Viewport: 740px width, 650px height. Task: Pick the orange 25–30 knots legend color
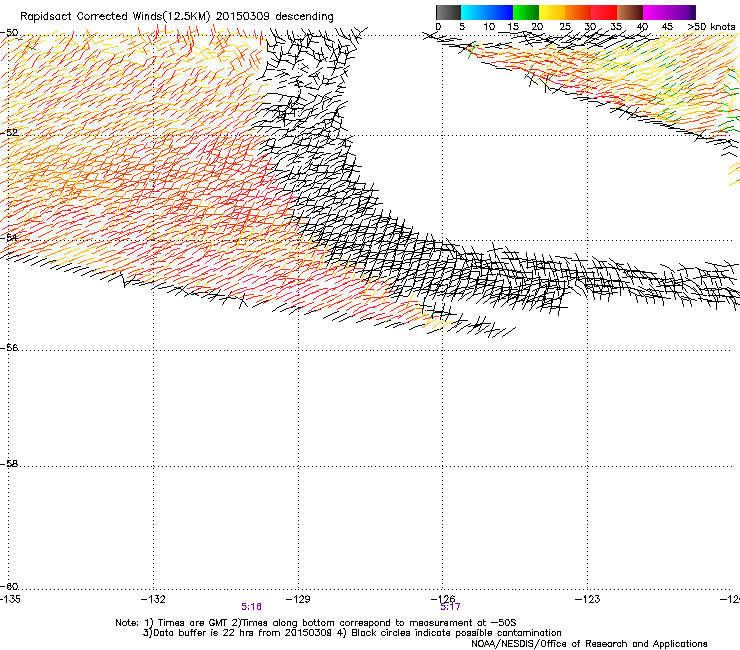578,12
